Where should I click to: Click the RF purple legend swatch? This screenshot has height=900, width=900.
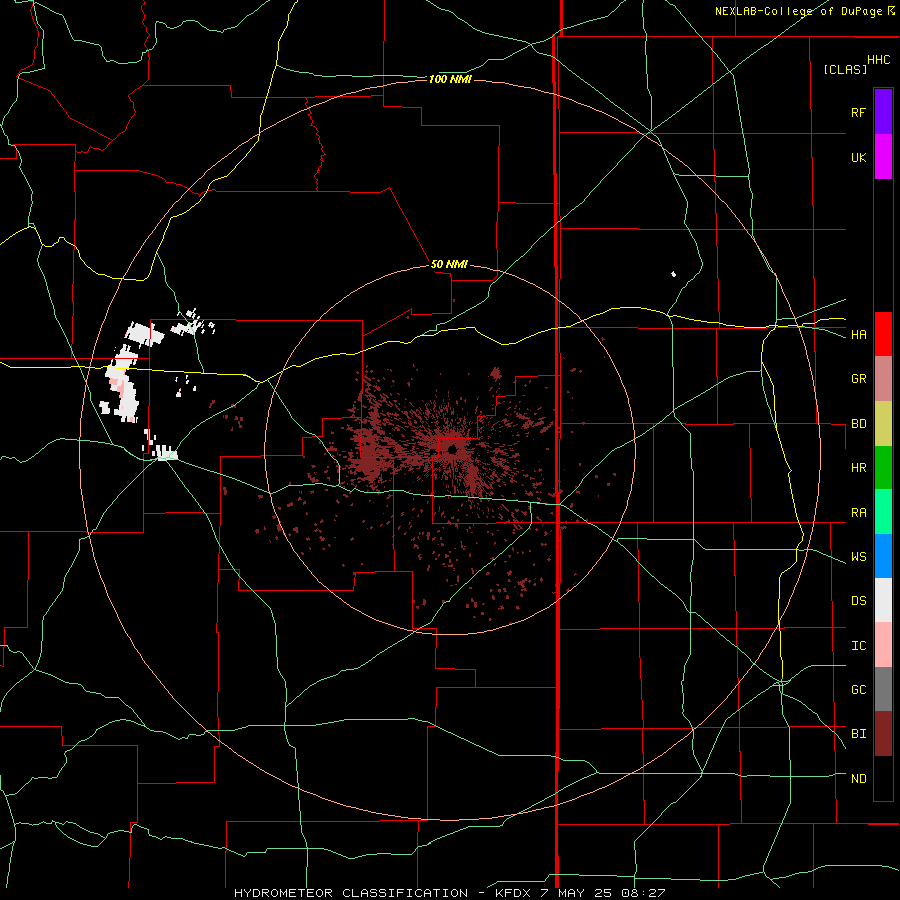(x=883, y=112)
